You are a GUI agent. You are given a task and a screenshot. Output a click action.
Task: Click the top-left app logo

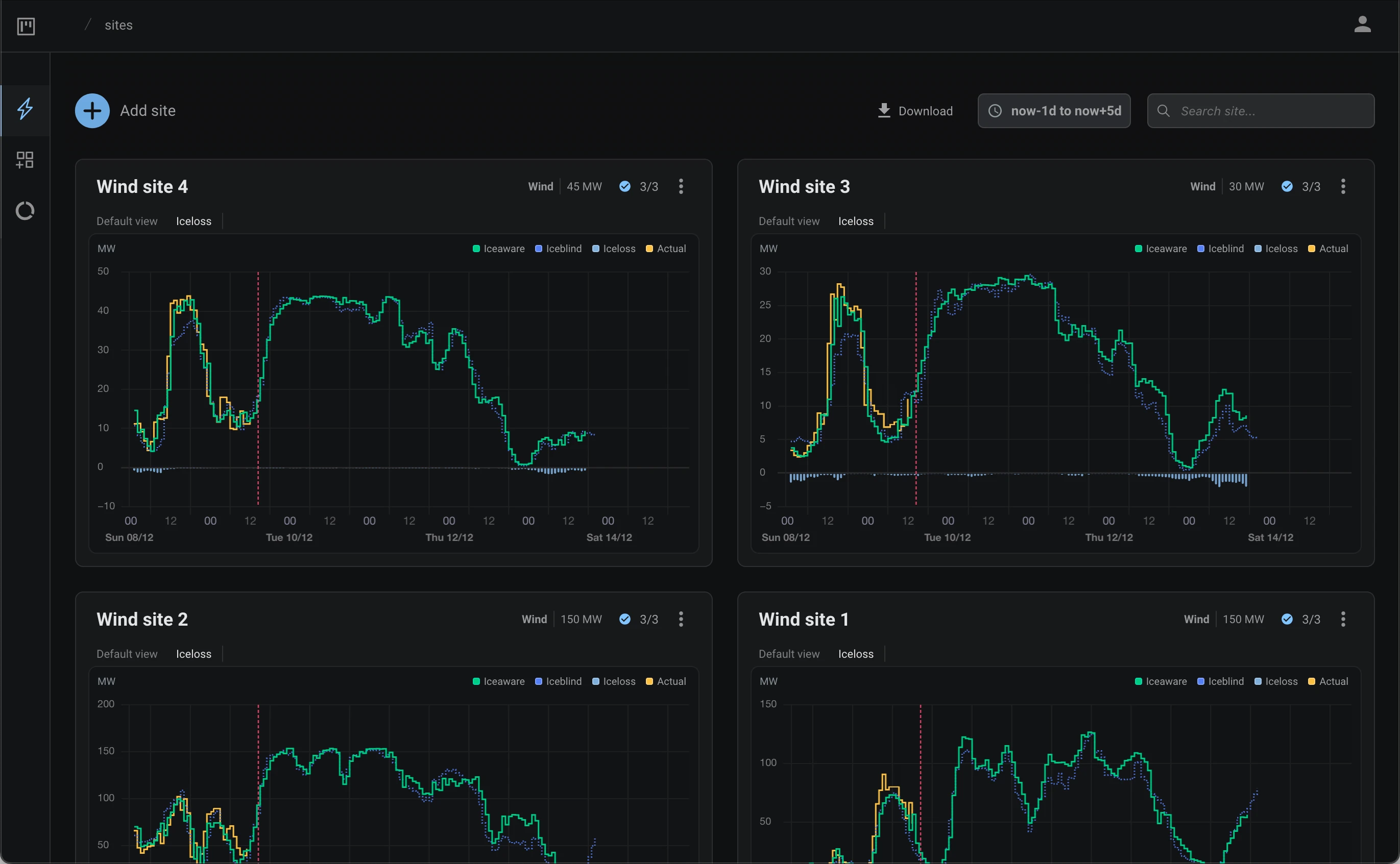pyautogui.click(x=26, y=26)
